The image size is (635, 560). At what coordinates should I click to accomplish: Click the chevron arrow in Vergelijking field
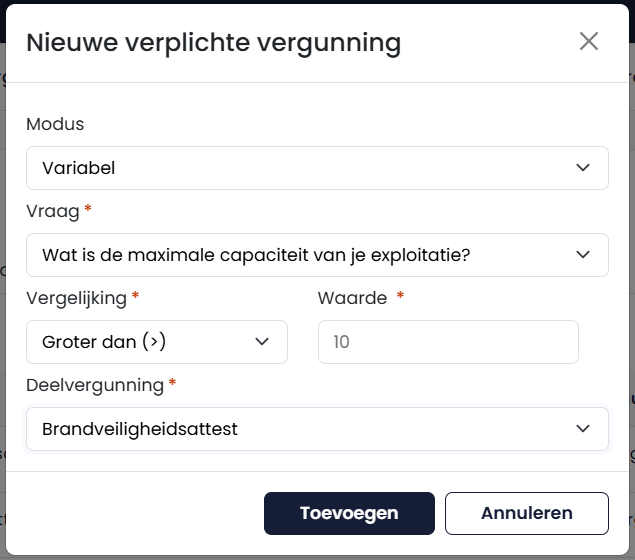point(262,342)
